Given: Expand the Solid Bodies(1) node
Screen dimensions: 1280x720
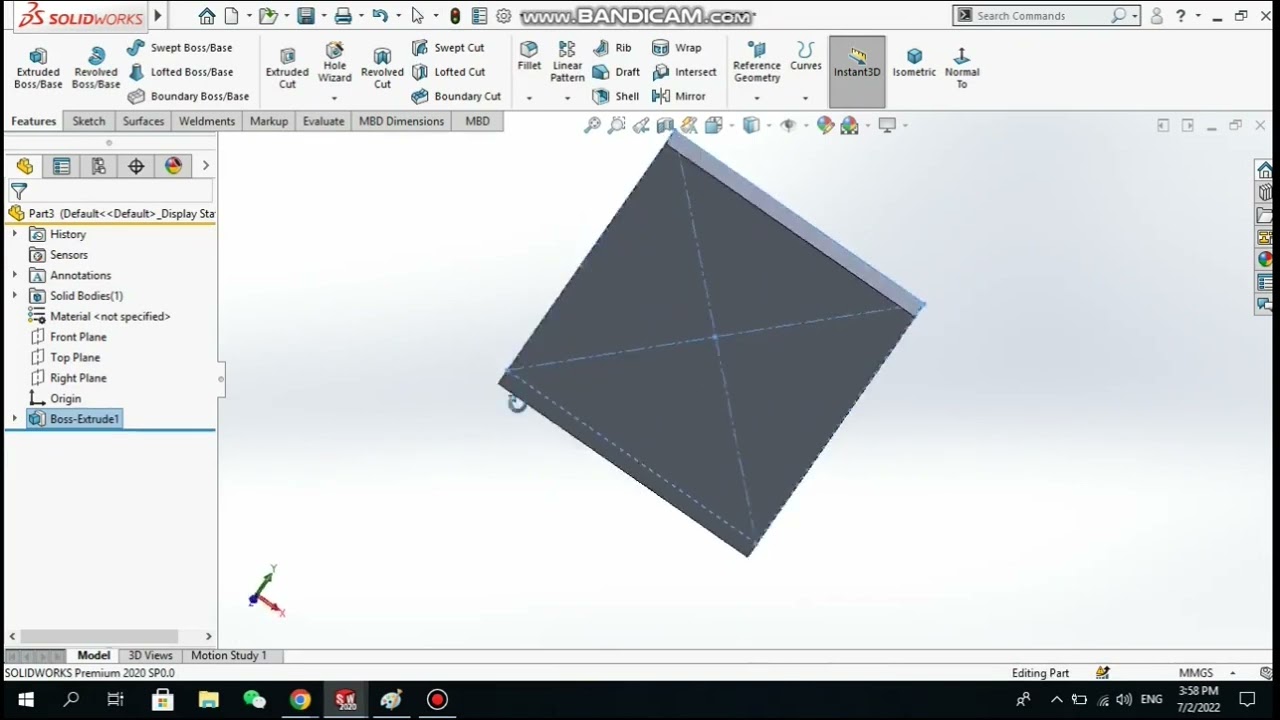Looking at the screenshot, I should (x=14, y=296).
